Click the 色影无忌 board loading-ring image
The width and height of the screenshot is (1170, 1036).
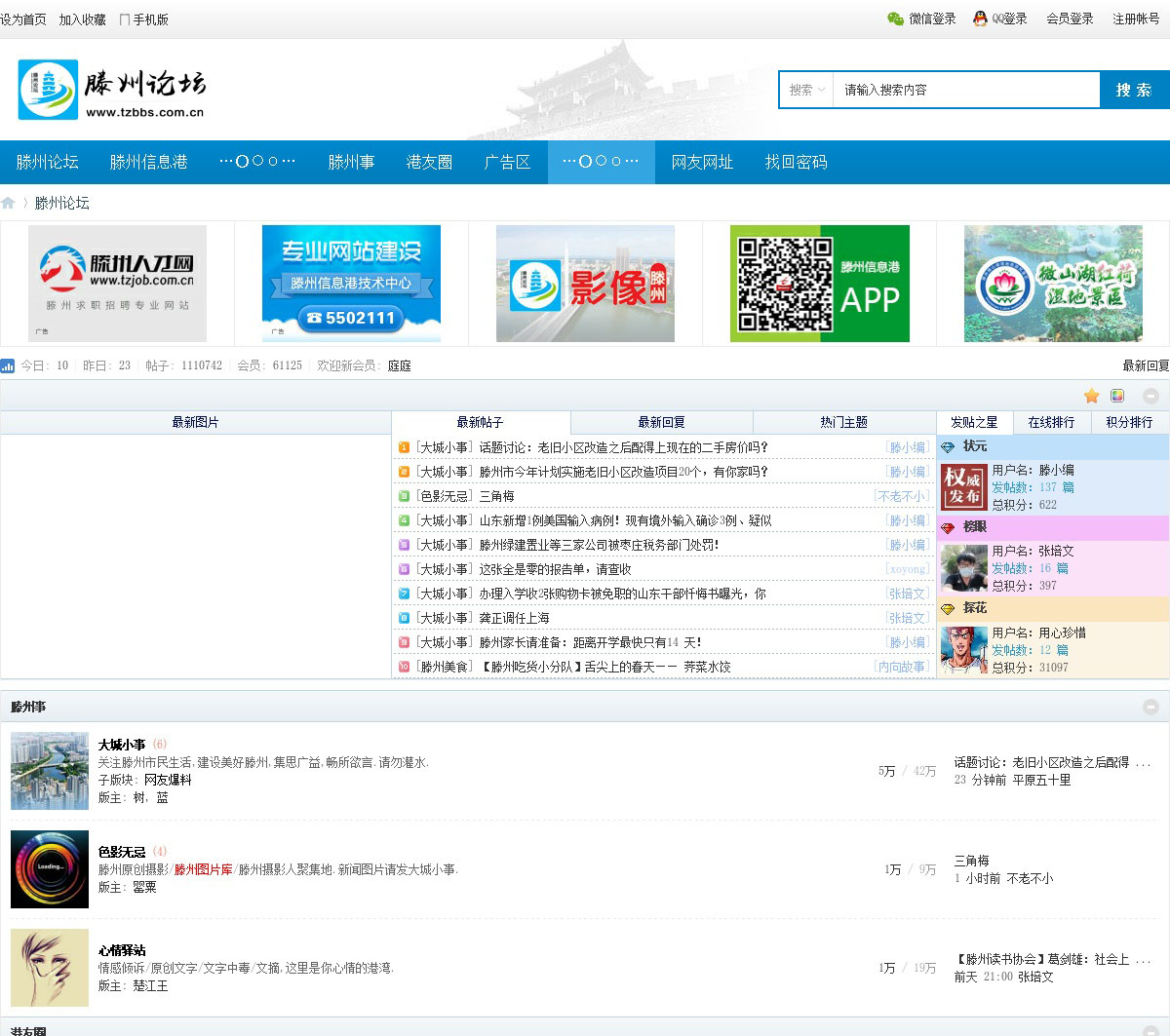tap(50, 869)
